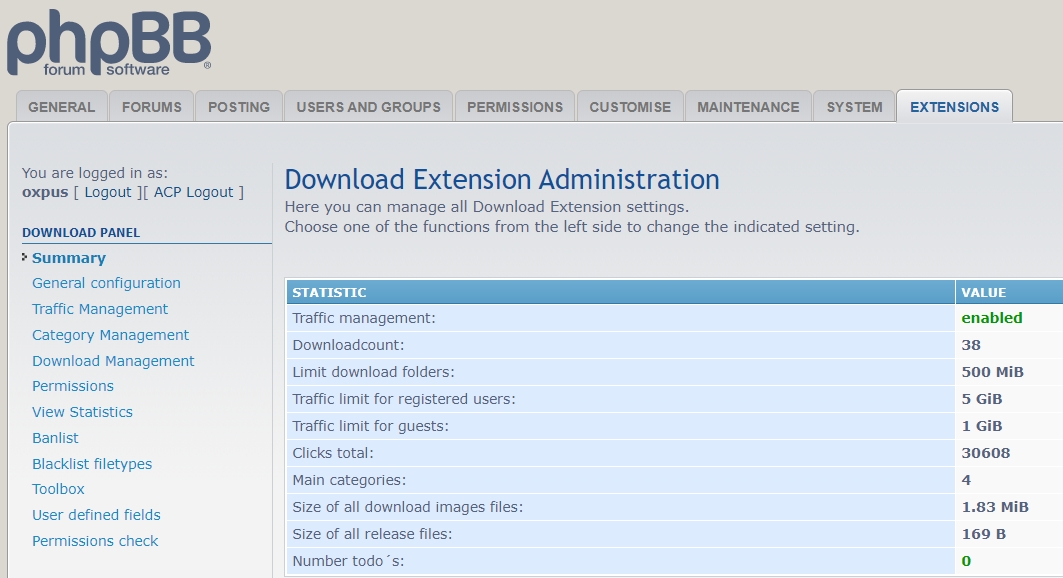
Task: Go to Users and Groups tab
Action: [x=368, y=107]
